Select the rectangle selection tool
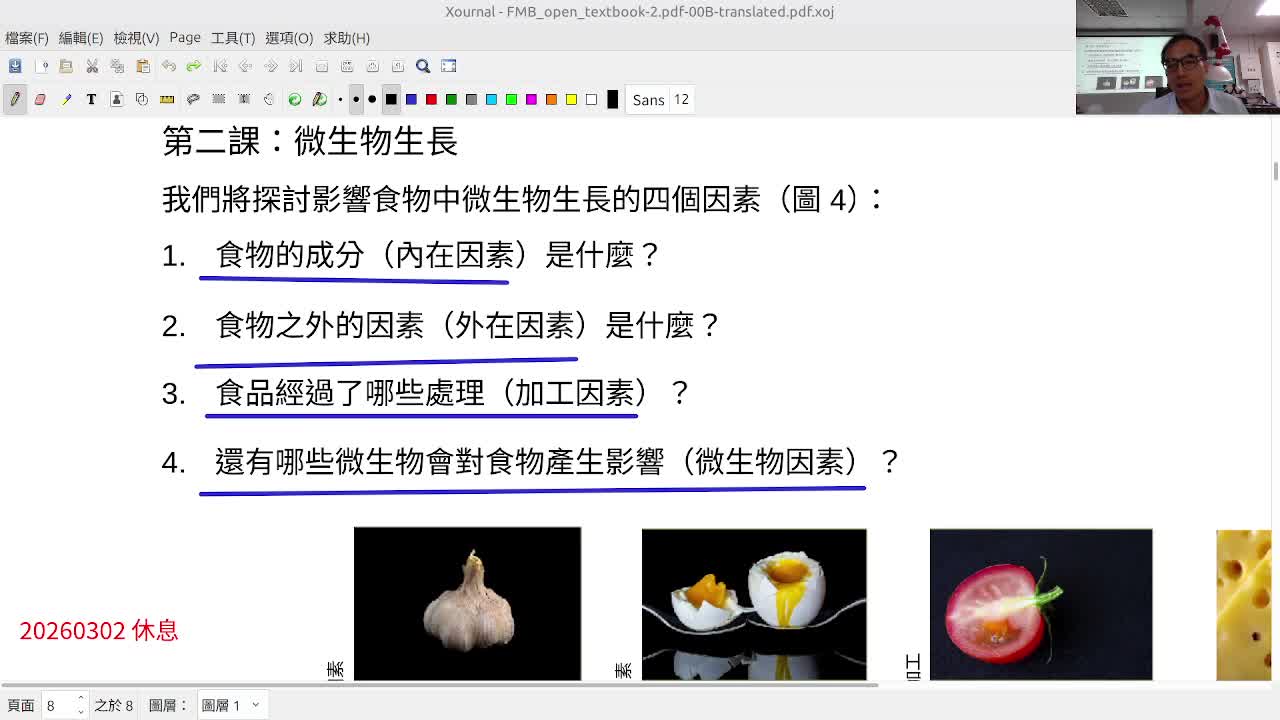Image resolution: width=1280 pixels, height=720 pixels. [218, 99]
